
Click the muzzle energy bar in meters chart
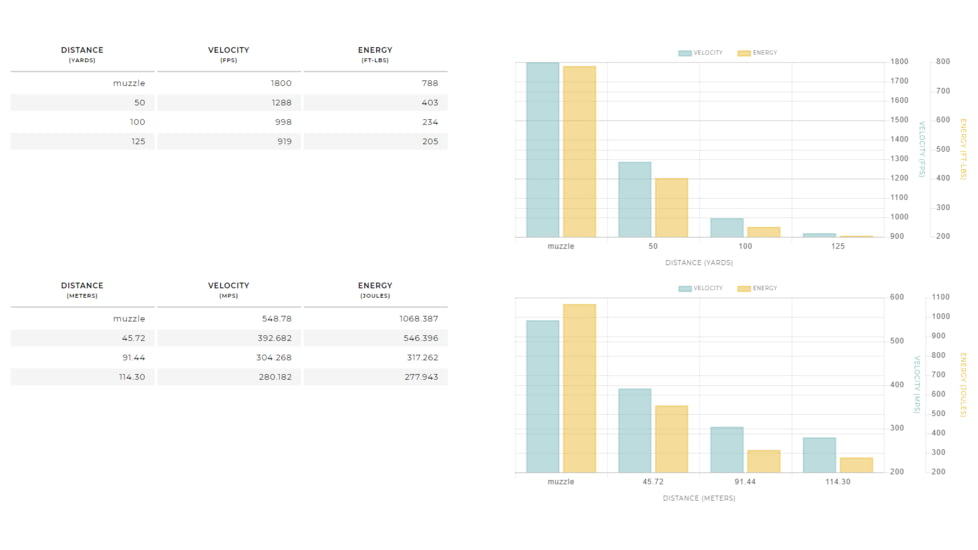click(579, 388)
